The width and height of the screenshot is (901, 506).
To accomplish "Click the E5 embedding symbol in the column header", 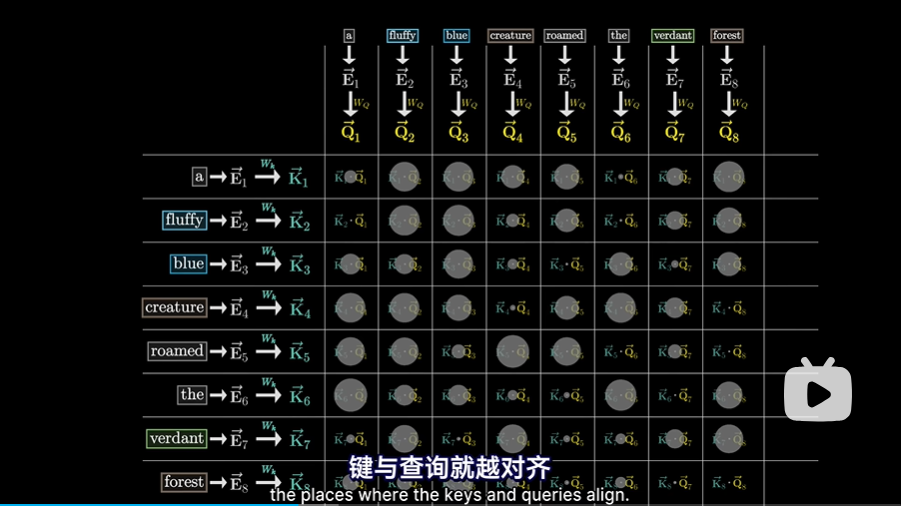I will point(565,79).
